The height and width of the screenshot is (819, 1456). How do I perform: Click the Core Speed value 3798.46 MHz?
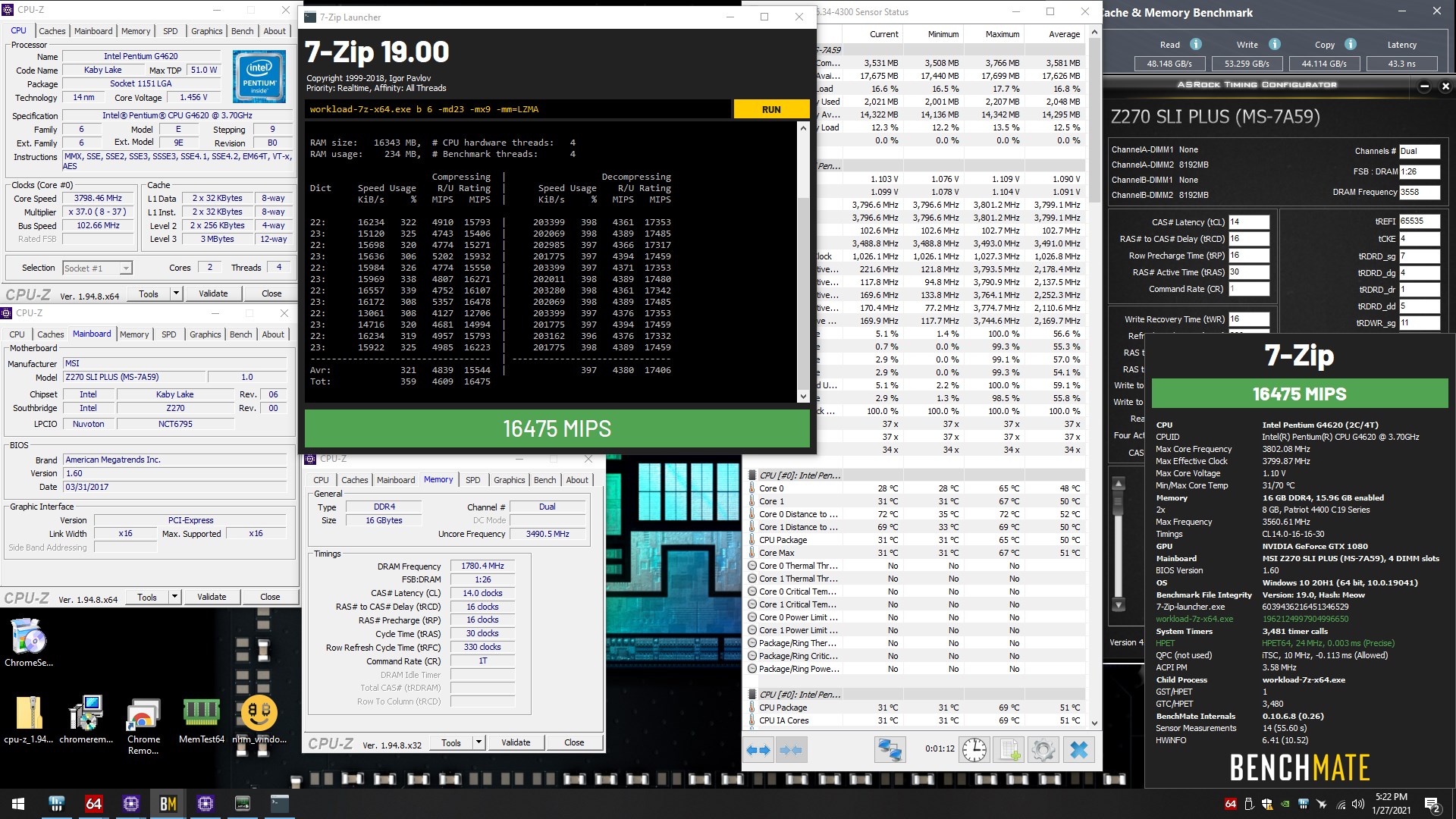click(99, 198)
